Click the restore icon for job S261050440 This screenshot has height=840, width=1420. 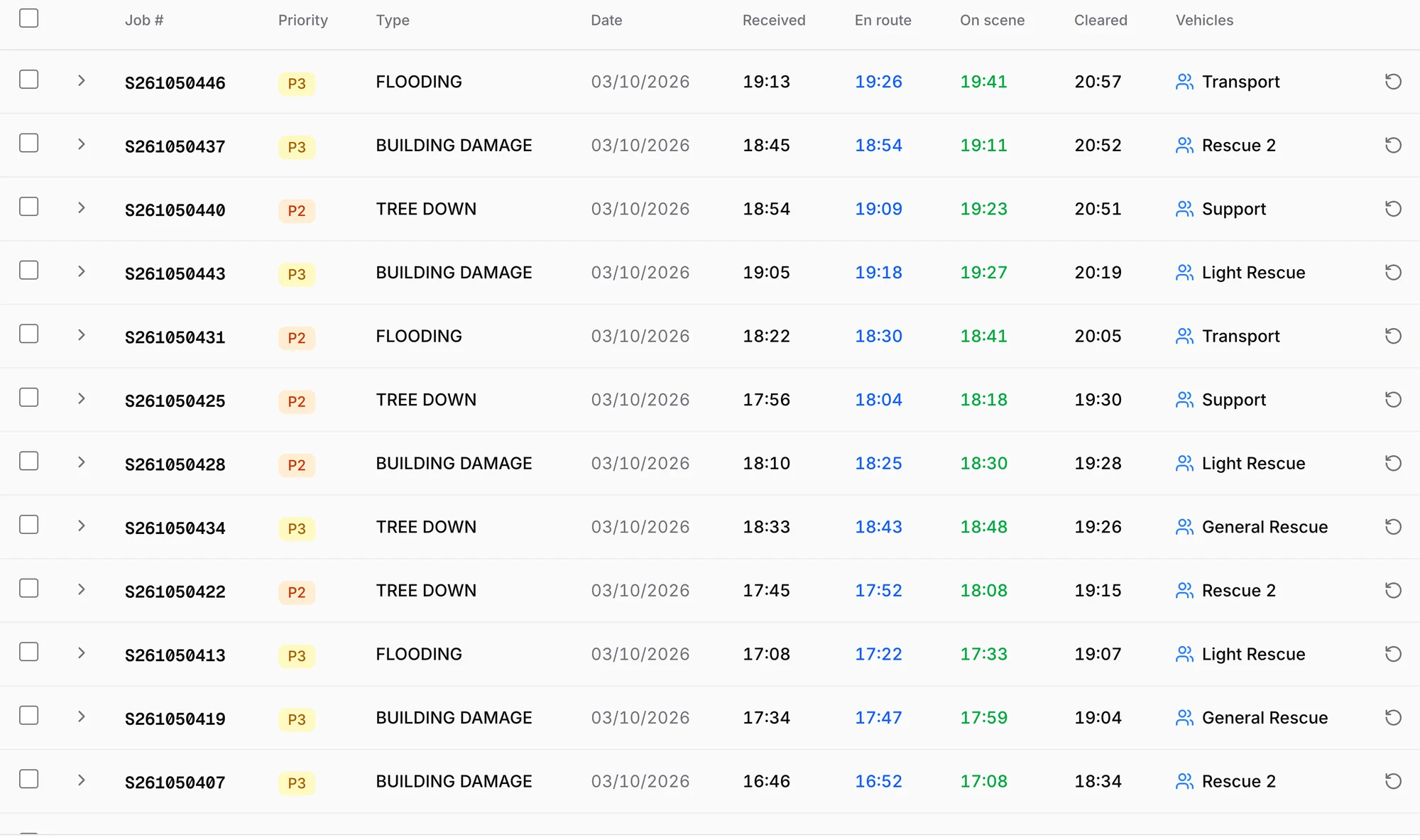point(1393,209)
